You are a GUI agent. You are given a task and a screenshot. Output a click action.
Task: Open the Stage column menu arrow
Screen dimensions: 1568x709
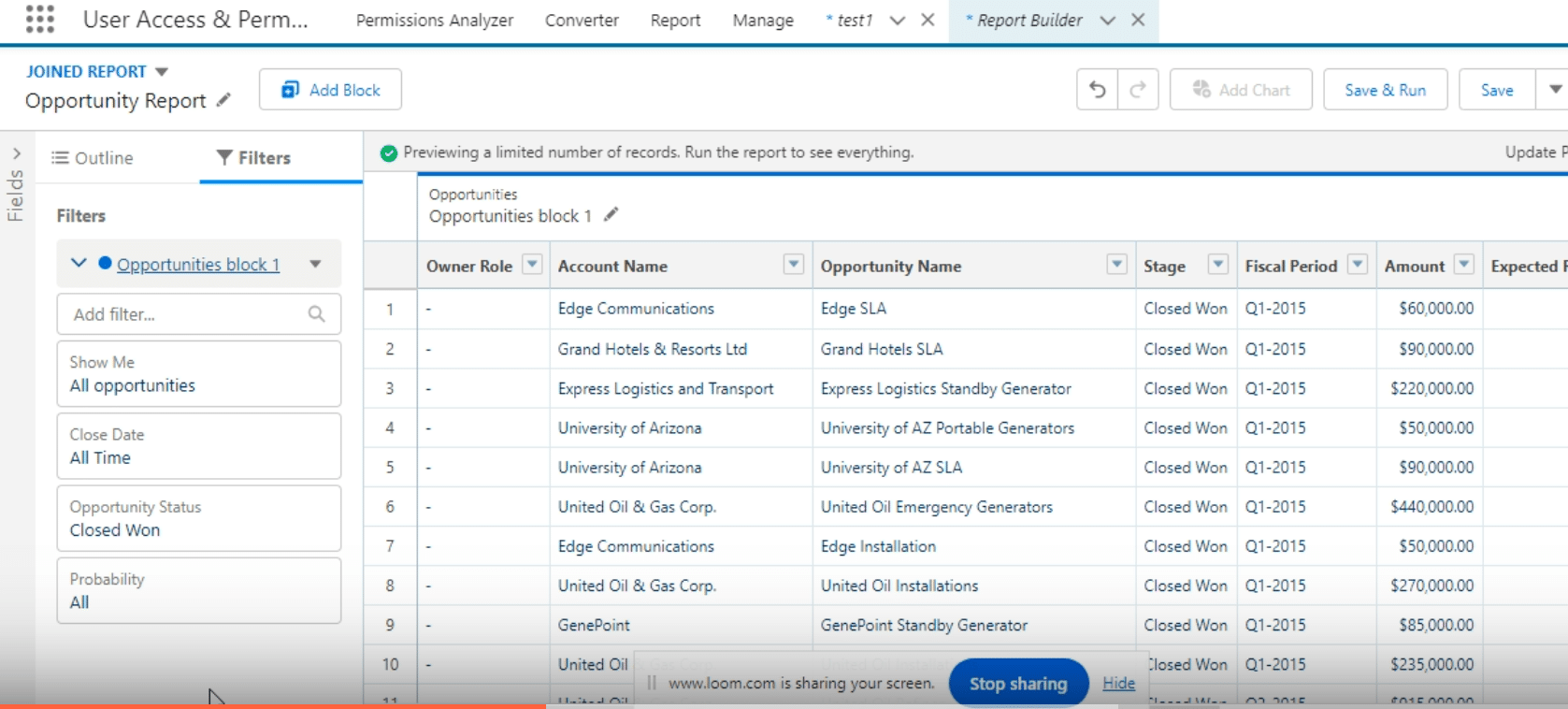[1217, 265]
